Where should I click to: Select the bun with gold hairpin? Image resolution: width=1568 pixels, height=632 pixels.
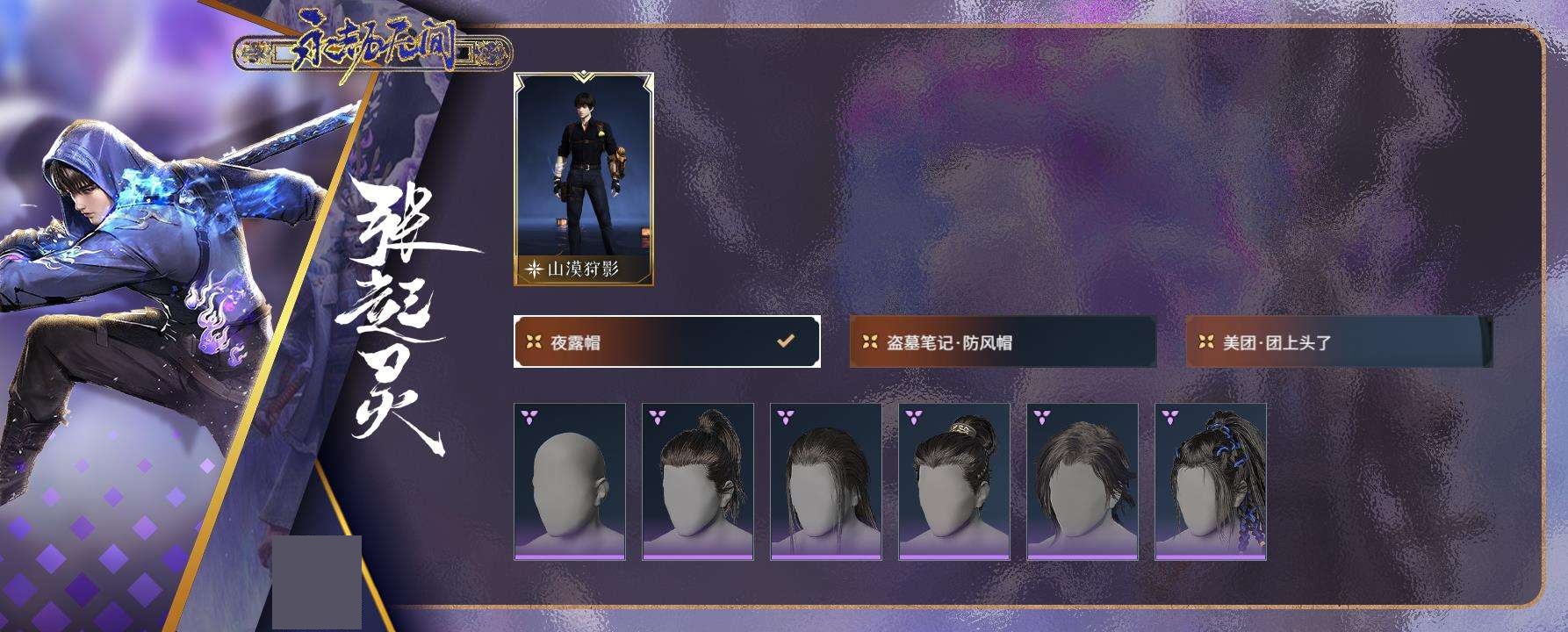954,482
